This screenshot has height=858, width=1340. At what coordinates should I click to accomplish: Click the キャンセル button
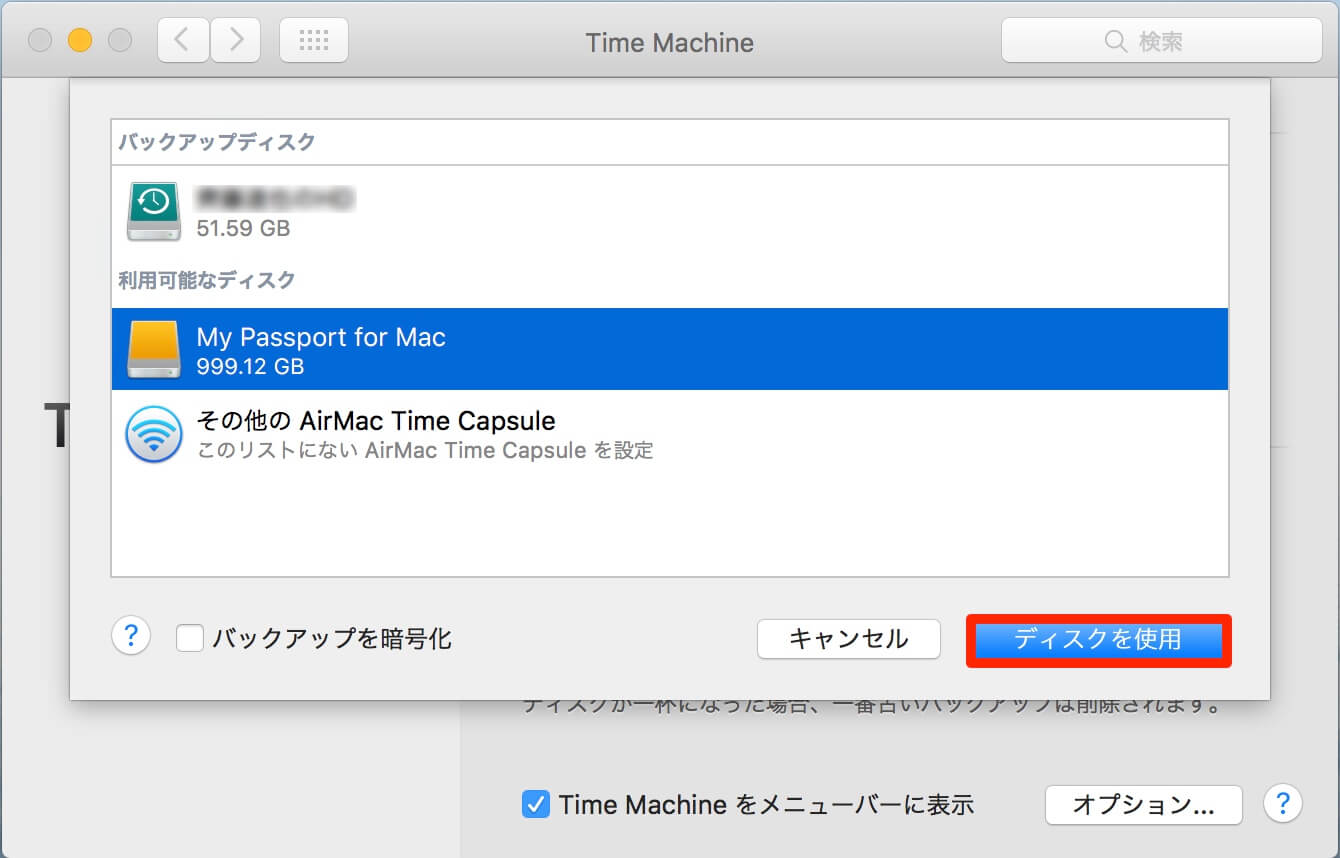click(848, 639)
